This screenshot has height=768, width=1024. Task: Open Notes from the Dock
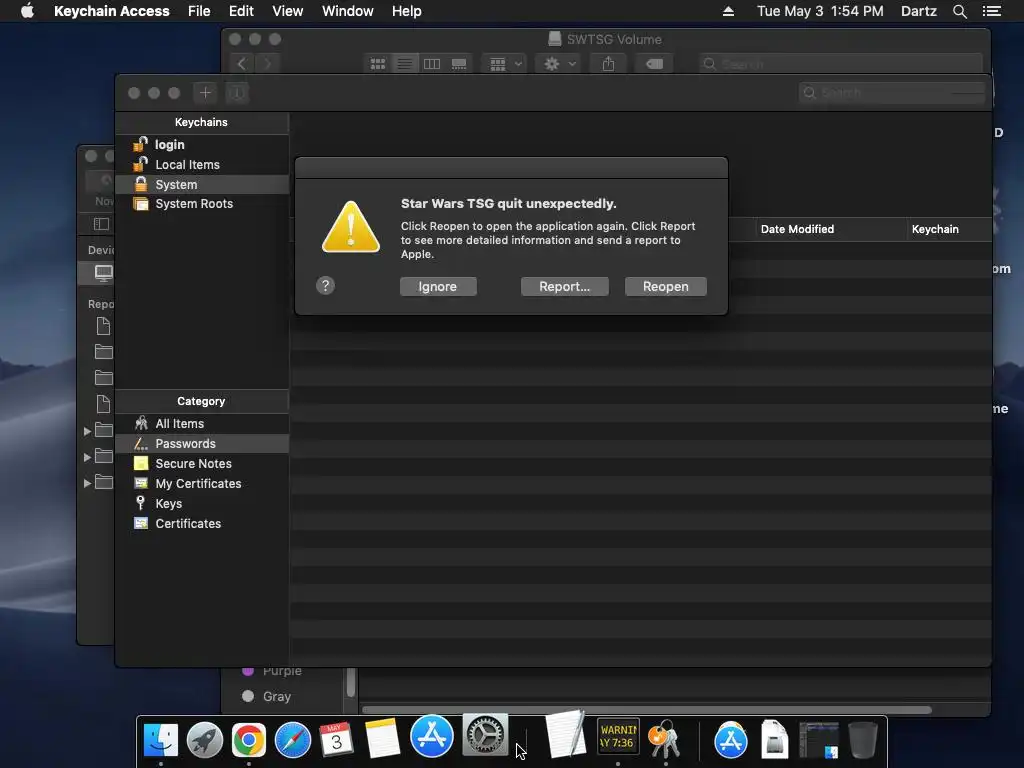click(x=382, y=739)
